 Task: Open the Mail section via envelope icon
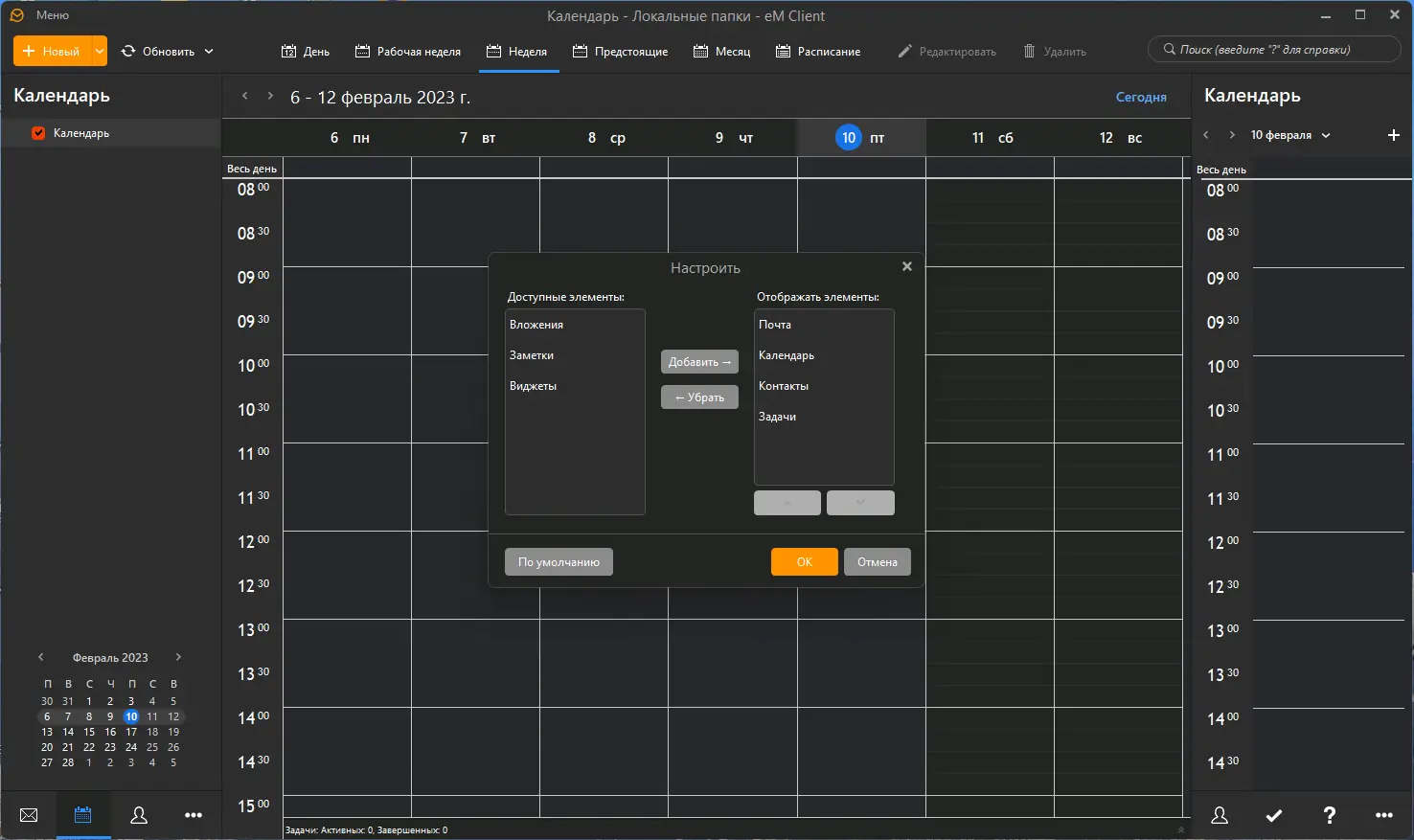[x=29, y=815]
